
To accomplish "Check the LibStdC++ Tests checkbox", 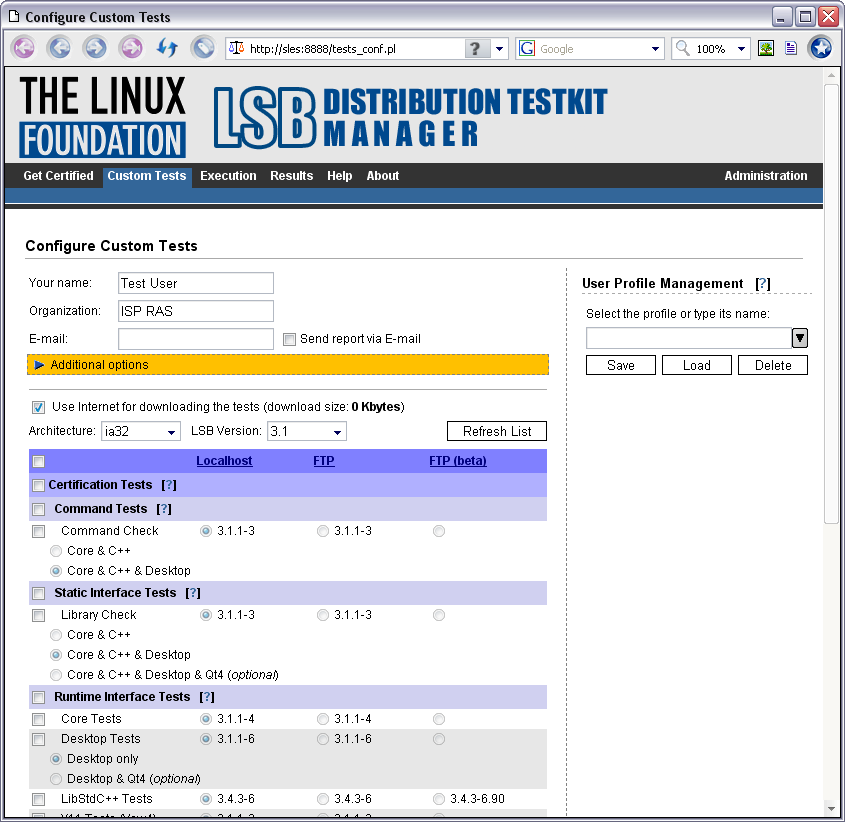I will pyautogui.click(x=38, y=799).
